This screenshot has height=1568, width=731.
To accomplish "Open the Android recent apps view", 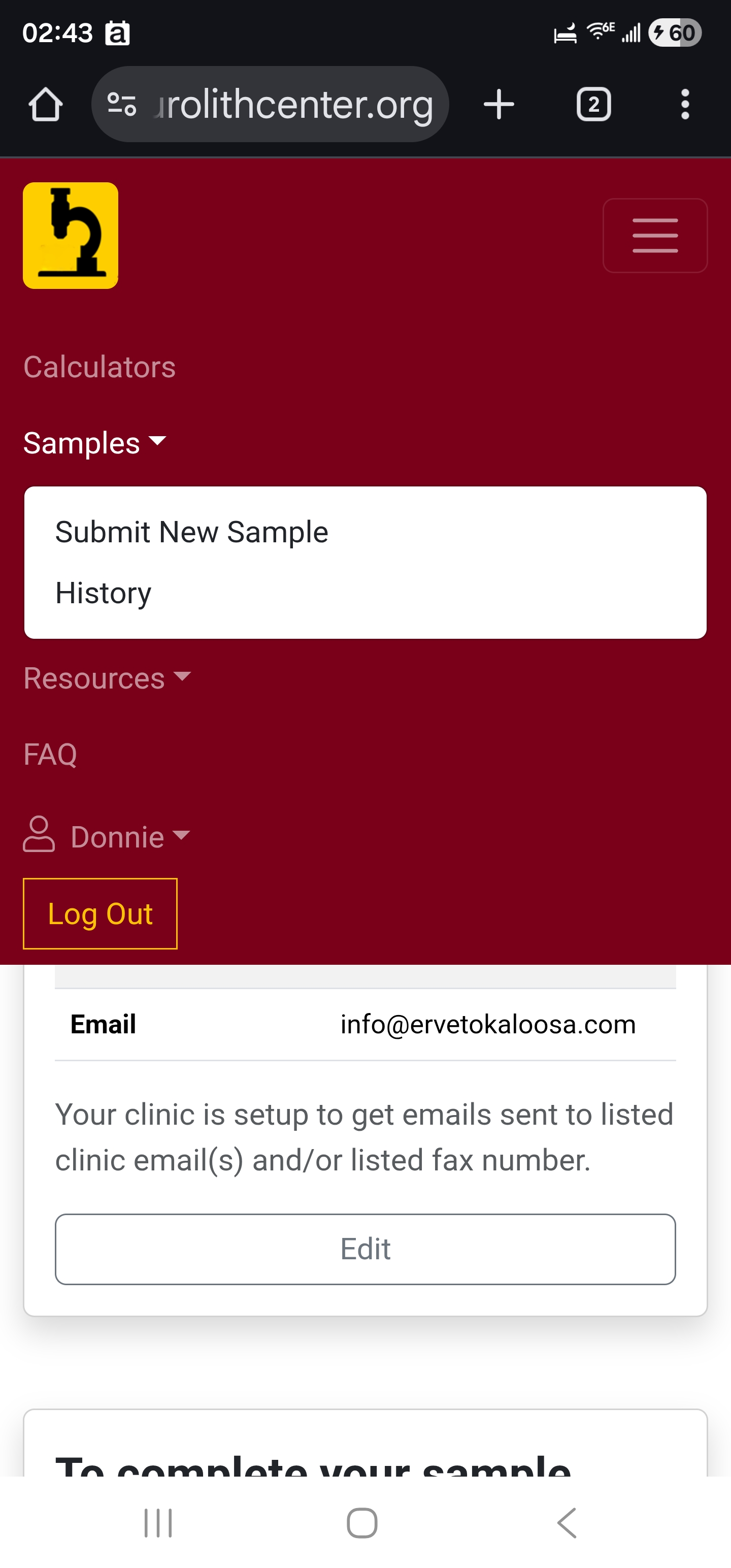I will pyautogui.click(x=158, y=1523).
